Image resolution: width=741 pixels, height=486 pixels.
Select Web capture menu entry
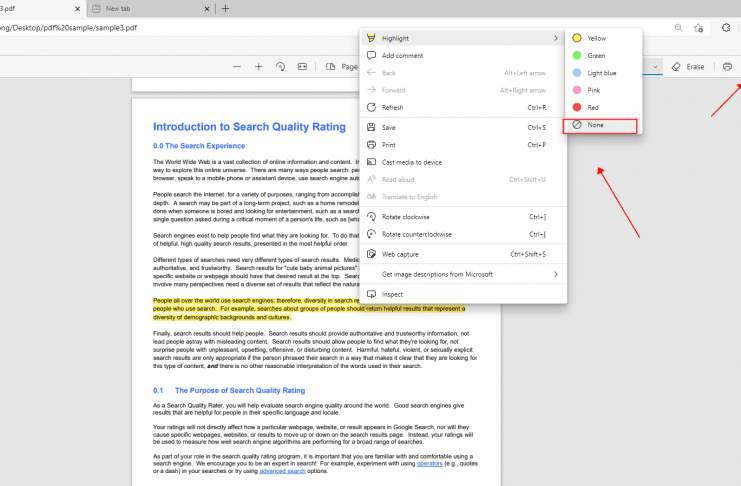click(x=463, y=254)
